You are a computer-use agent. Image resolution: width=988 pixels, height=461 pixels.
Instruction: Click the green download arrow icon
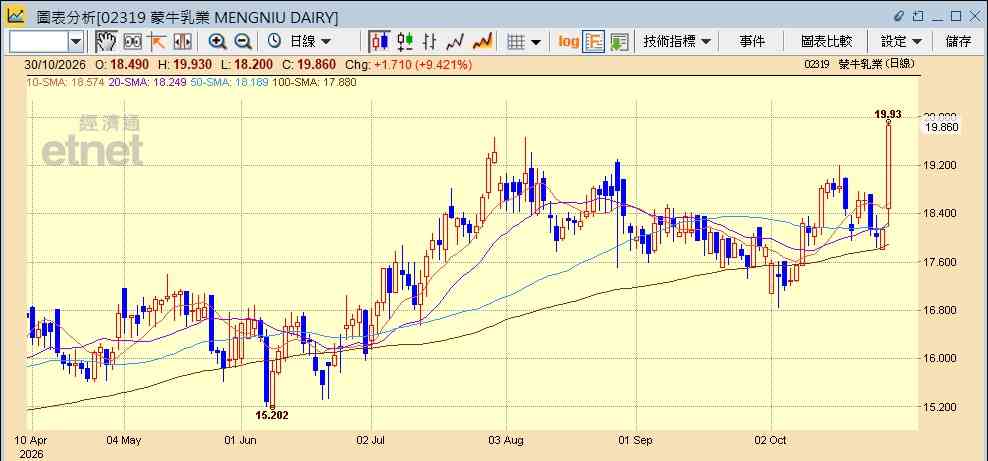tap(619, 42)
